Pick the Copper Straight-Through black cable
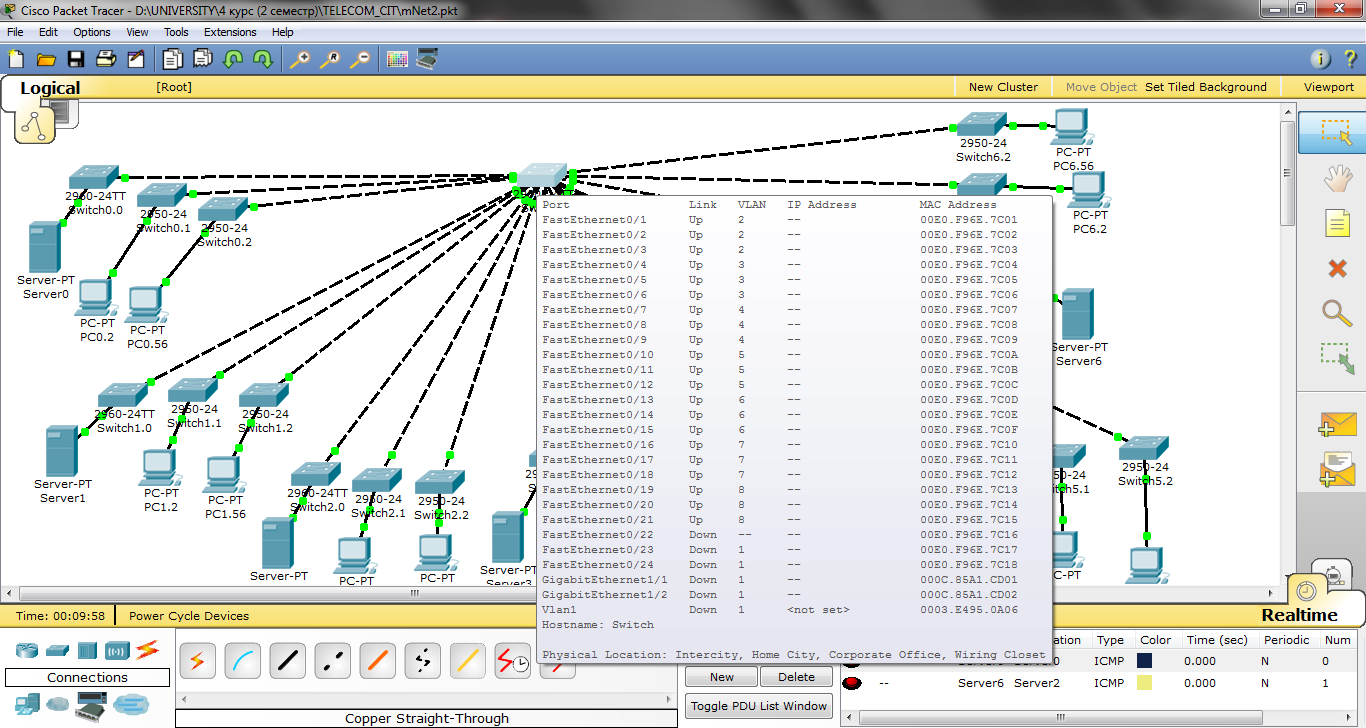Screen dimensions: 1366x728 [287, 660]
